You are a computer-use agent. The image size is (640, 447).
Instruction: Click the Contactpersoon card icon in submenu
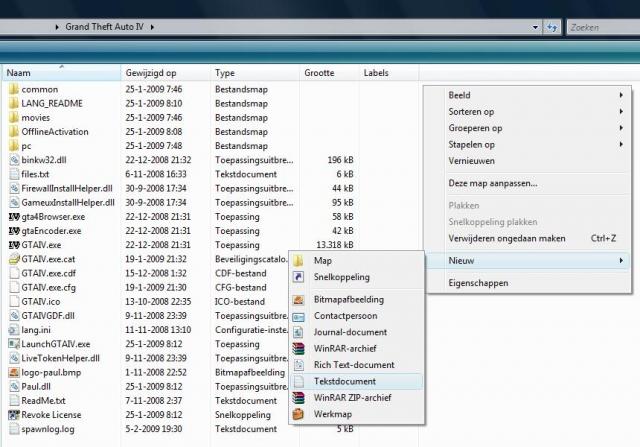tap(298, 316)
